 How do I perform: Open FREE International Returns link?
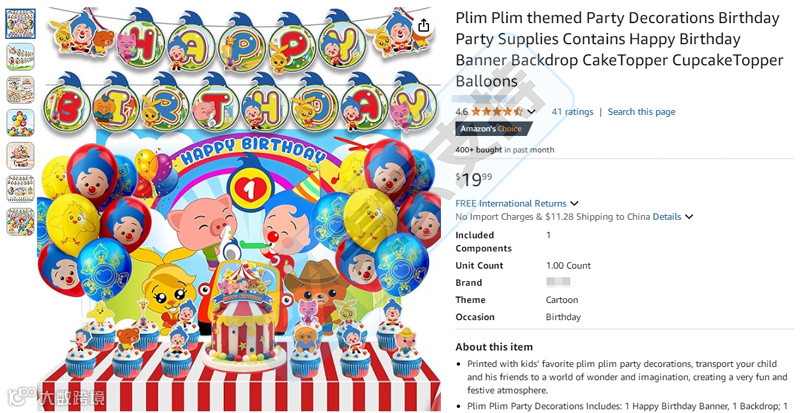(511, 203)
